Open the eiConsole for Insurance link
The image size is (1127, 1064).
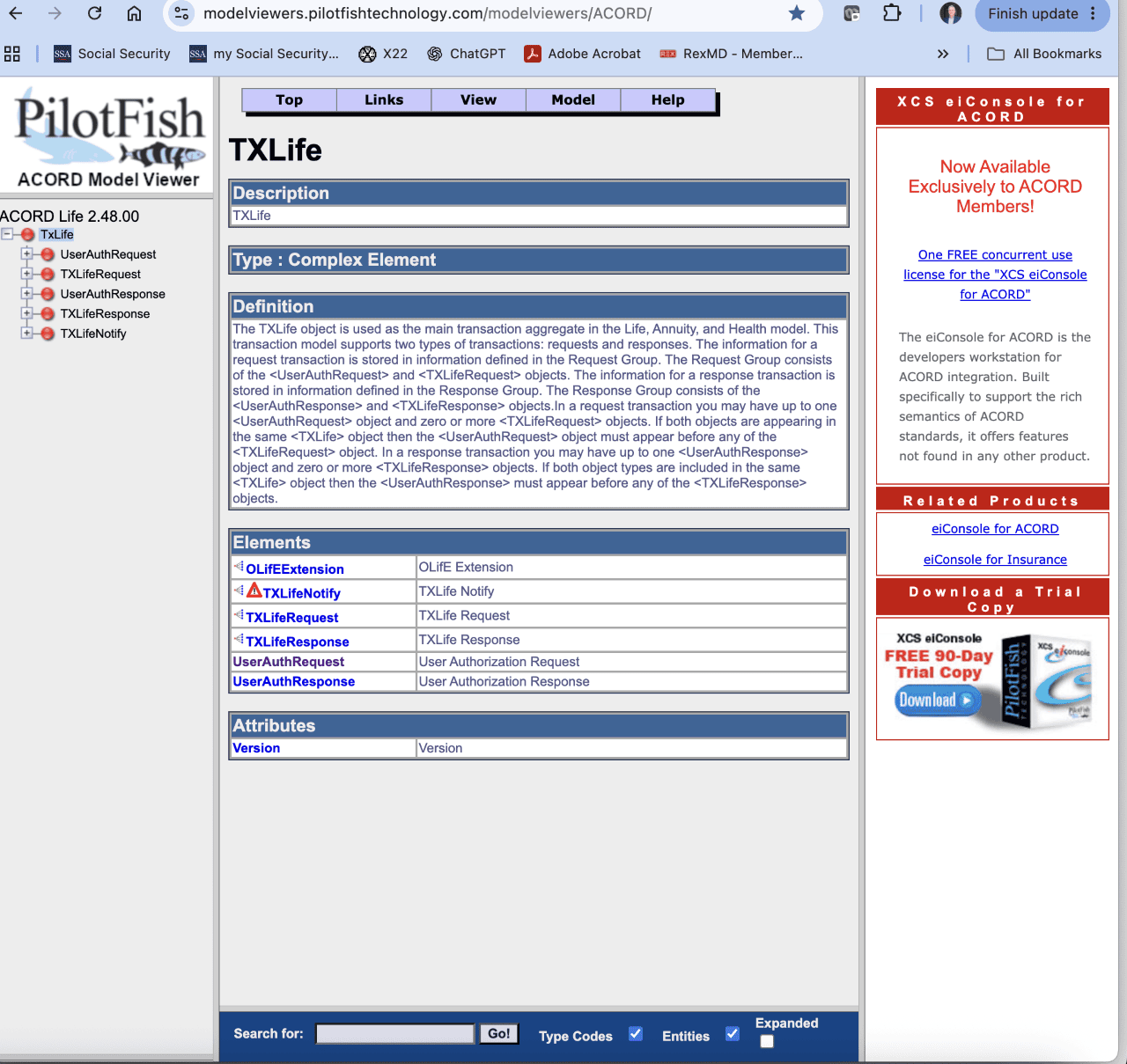pyautogui.click(x=995, y=560)
